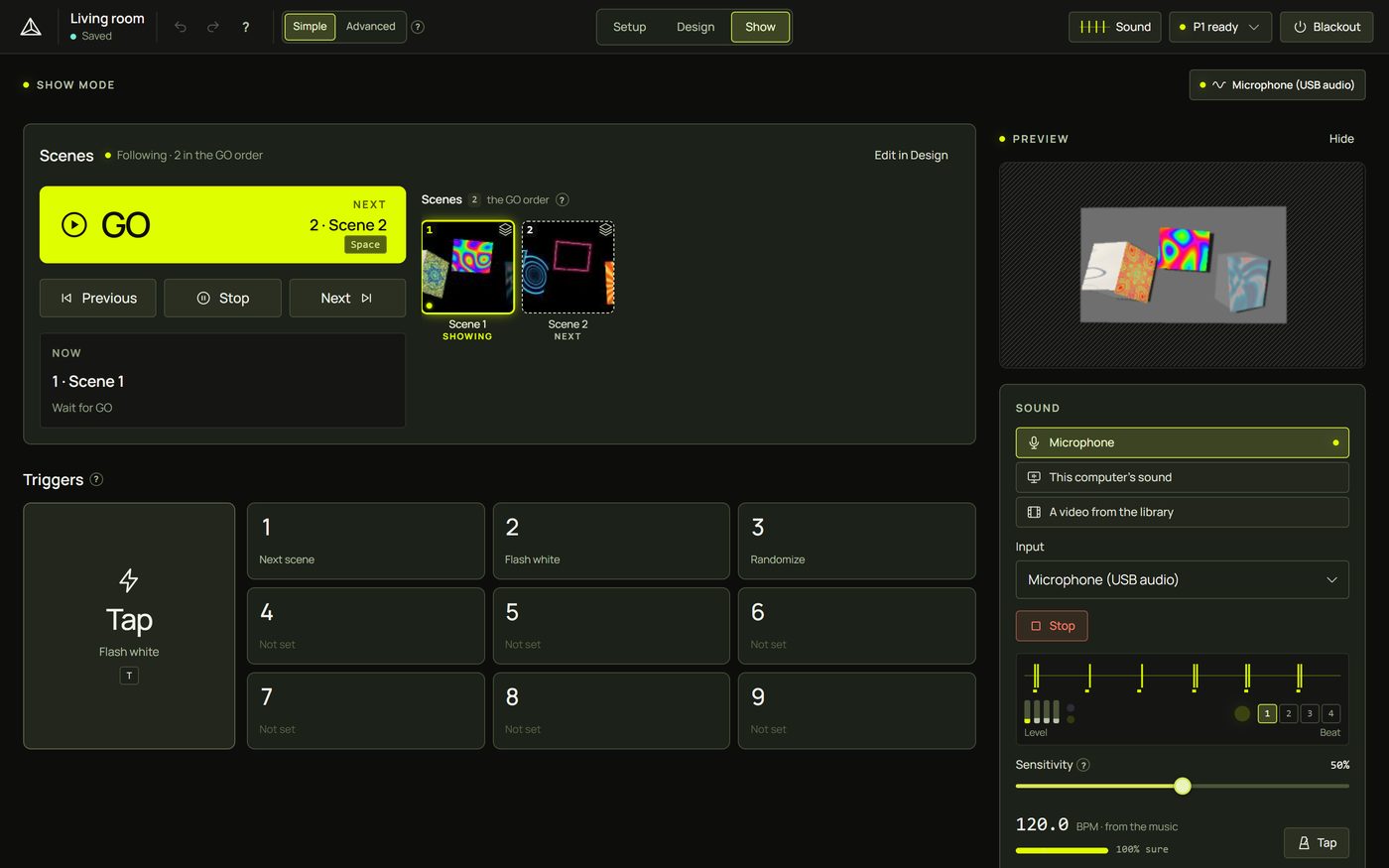Click the lightning Tap trigger pad
1389x868 pixels.
129,626
